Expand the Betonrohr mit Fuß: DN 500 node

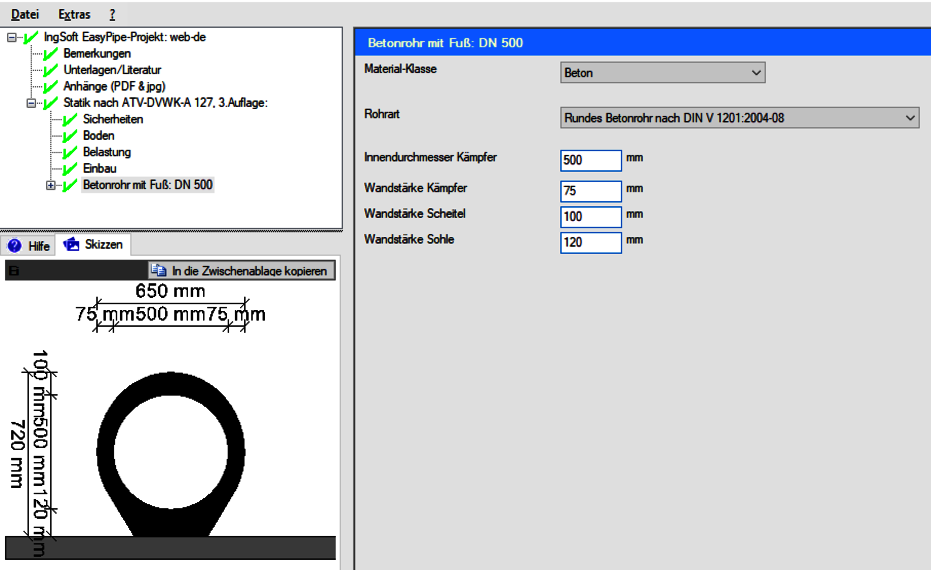click(x=51, y=185)
